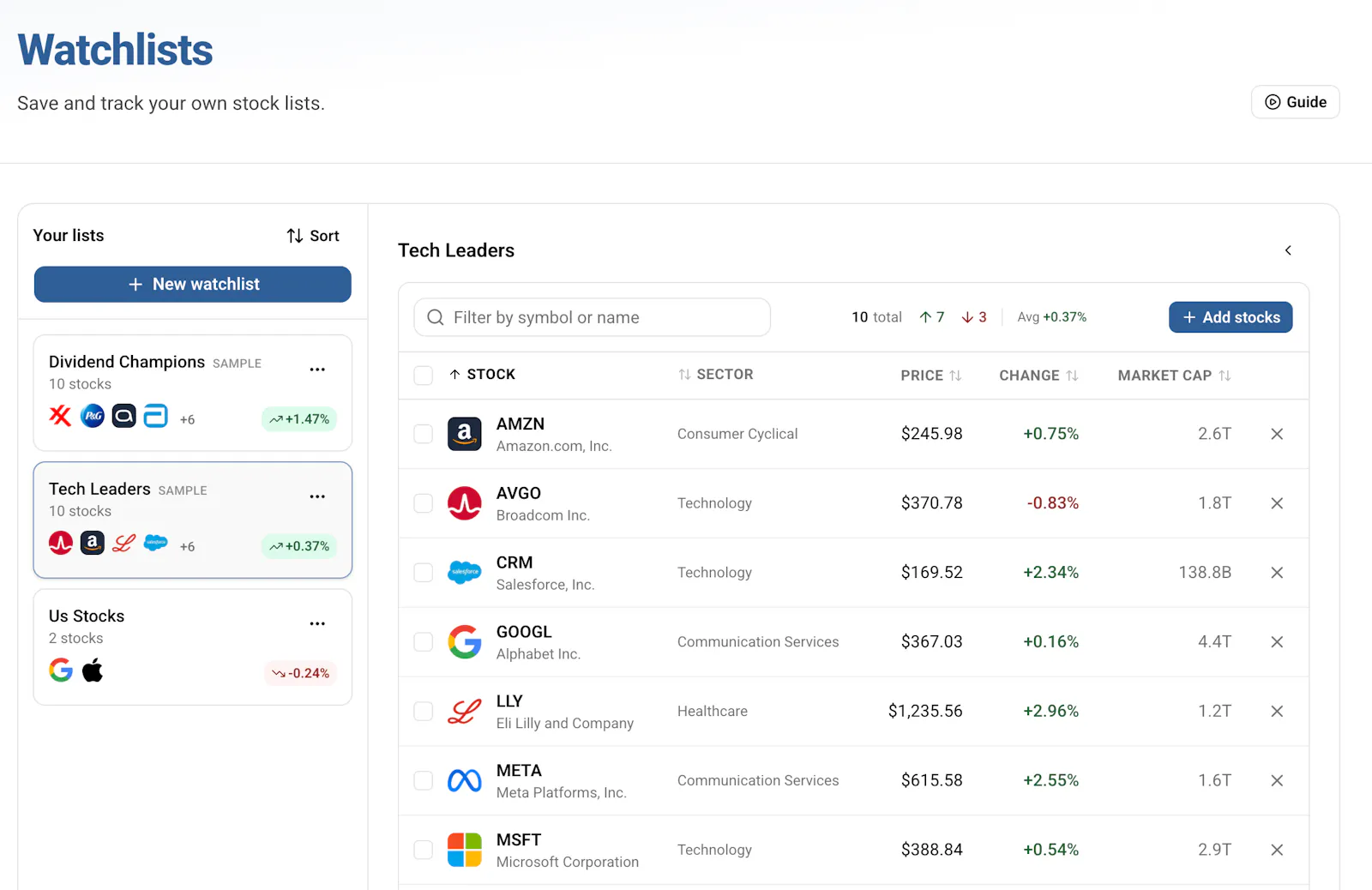1372x890 pixels.
Task: Click red X logo in Dividend Champions card
Action: (x=61, y=417)
